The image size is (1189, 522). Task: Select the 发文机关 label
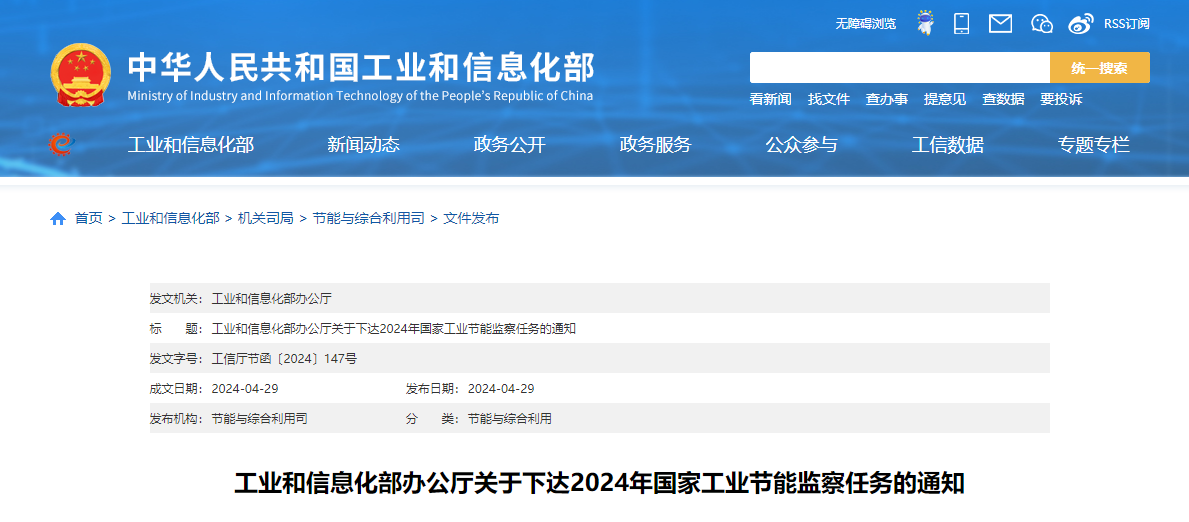coord(177,298)
